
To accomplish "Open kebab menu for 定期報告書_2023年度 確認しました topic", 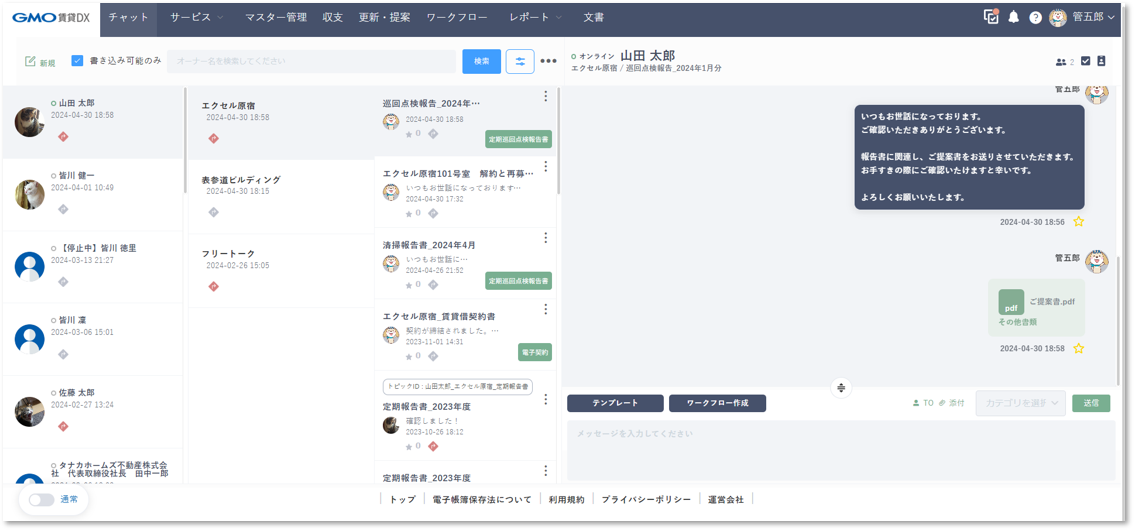I will tap(546, 400).
